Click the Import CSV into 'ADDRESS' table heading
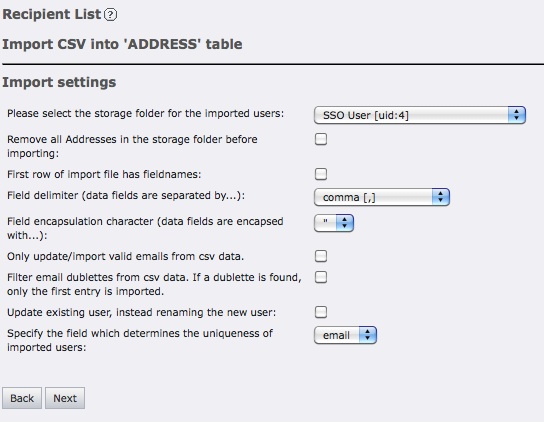 [122, 44]
